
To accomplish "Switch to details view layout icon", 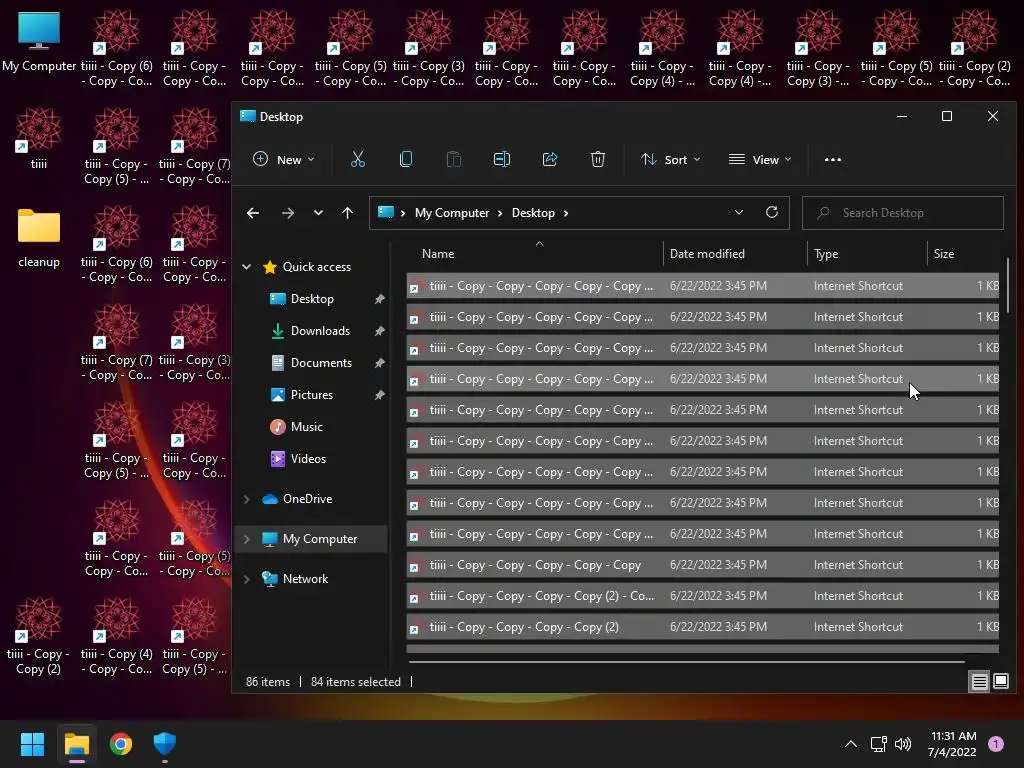I will [980, 682].
